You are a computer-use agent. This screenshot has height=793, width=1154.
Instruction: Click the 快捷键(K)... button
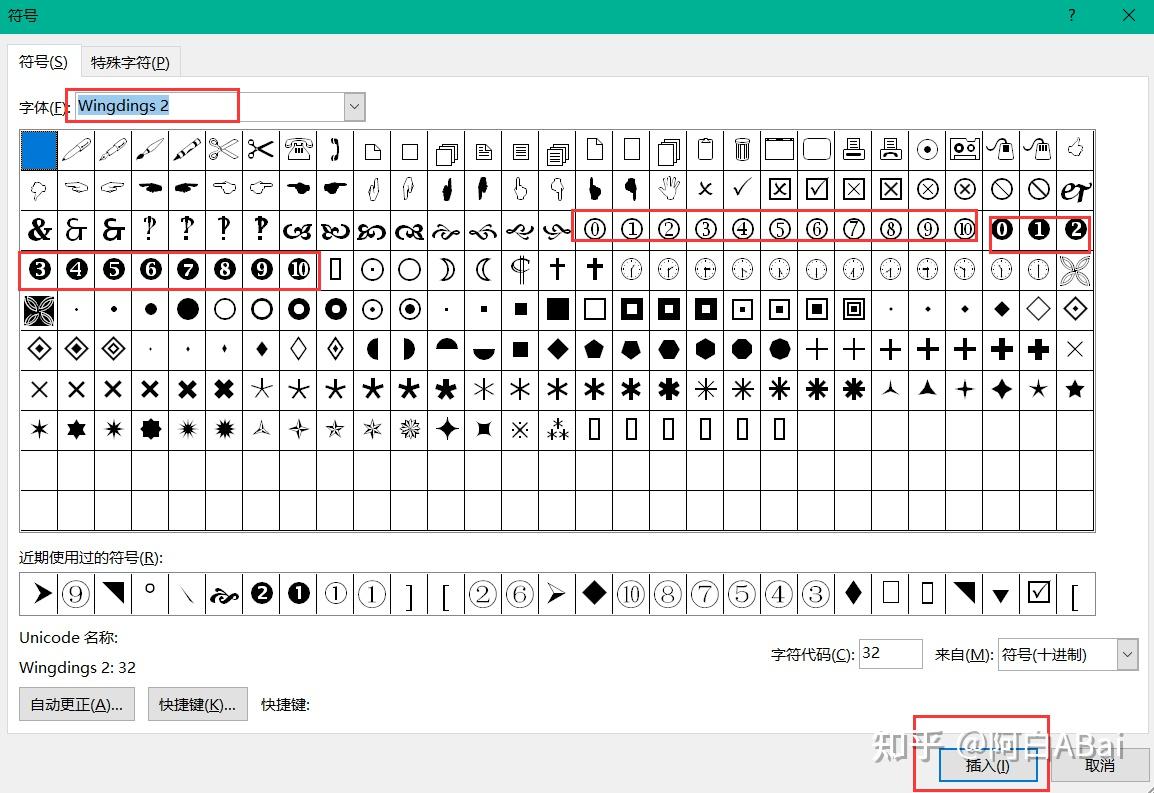197,705
